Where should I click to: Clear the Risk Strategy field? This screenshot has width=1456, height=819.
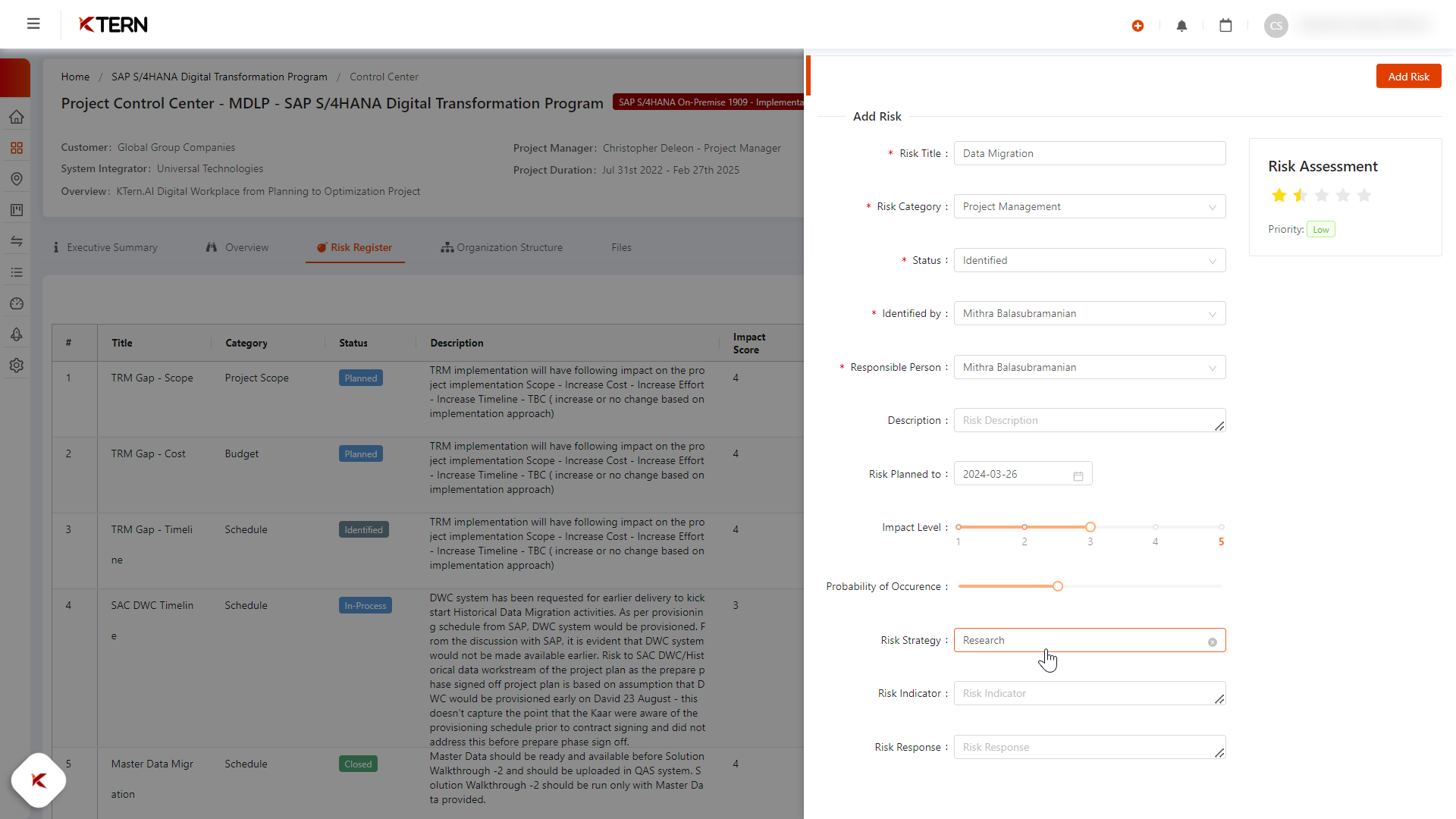click(x=1213, y=642)
